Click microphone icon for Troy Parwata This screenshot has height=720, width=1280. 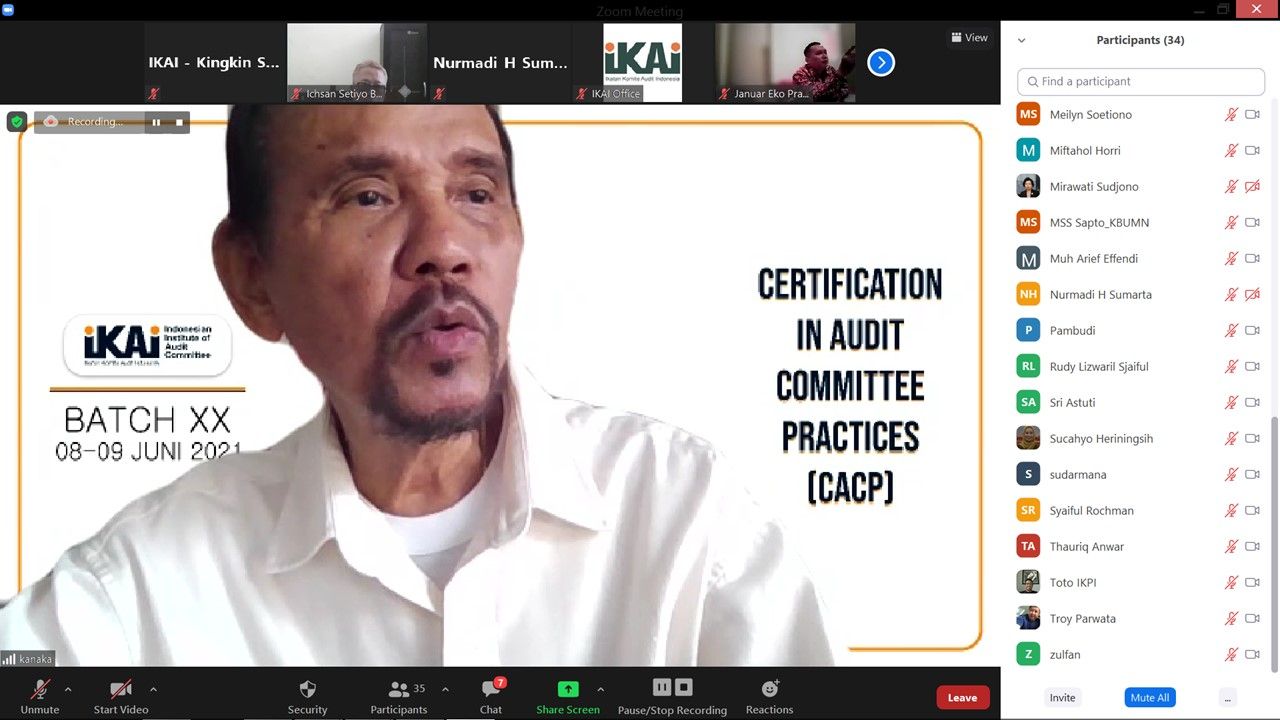[x=1232, y=619]
